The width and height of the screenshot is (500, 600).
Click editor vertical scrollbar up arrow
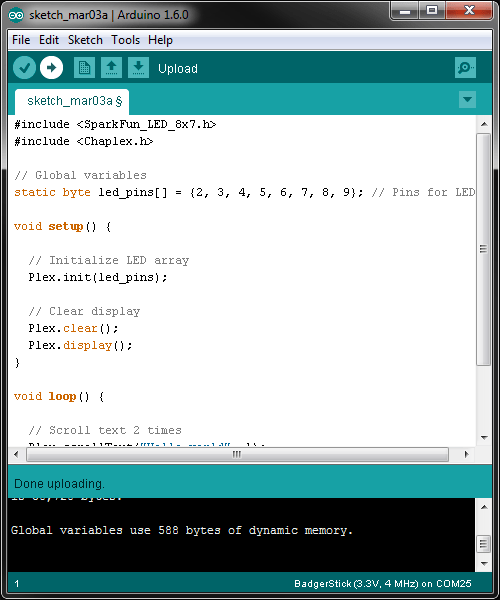484,124
